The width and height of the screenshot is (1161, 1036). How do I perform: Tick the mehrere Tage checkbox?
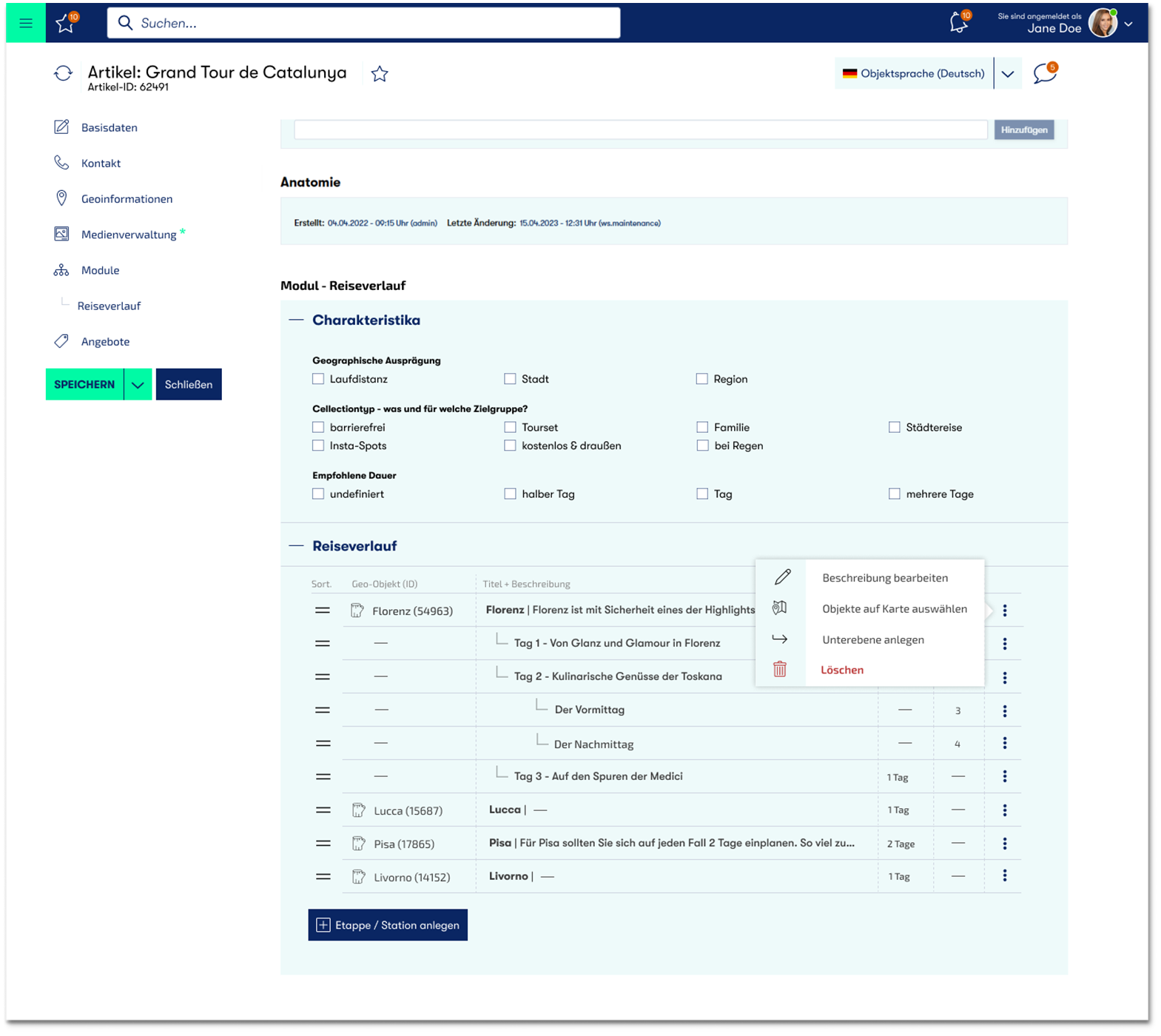pos(895,494)
